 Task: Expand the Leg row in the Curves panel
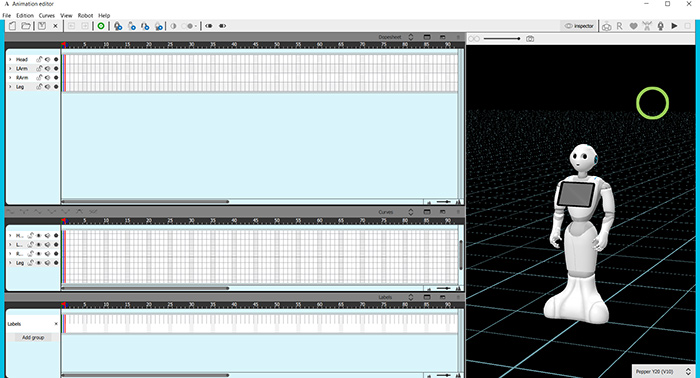click(10, 262)
